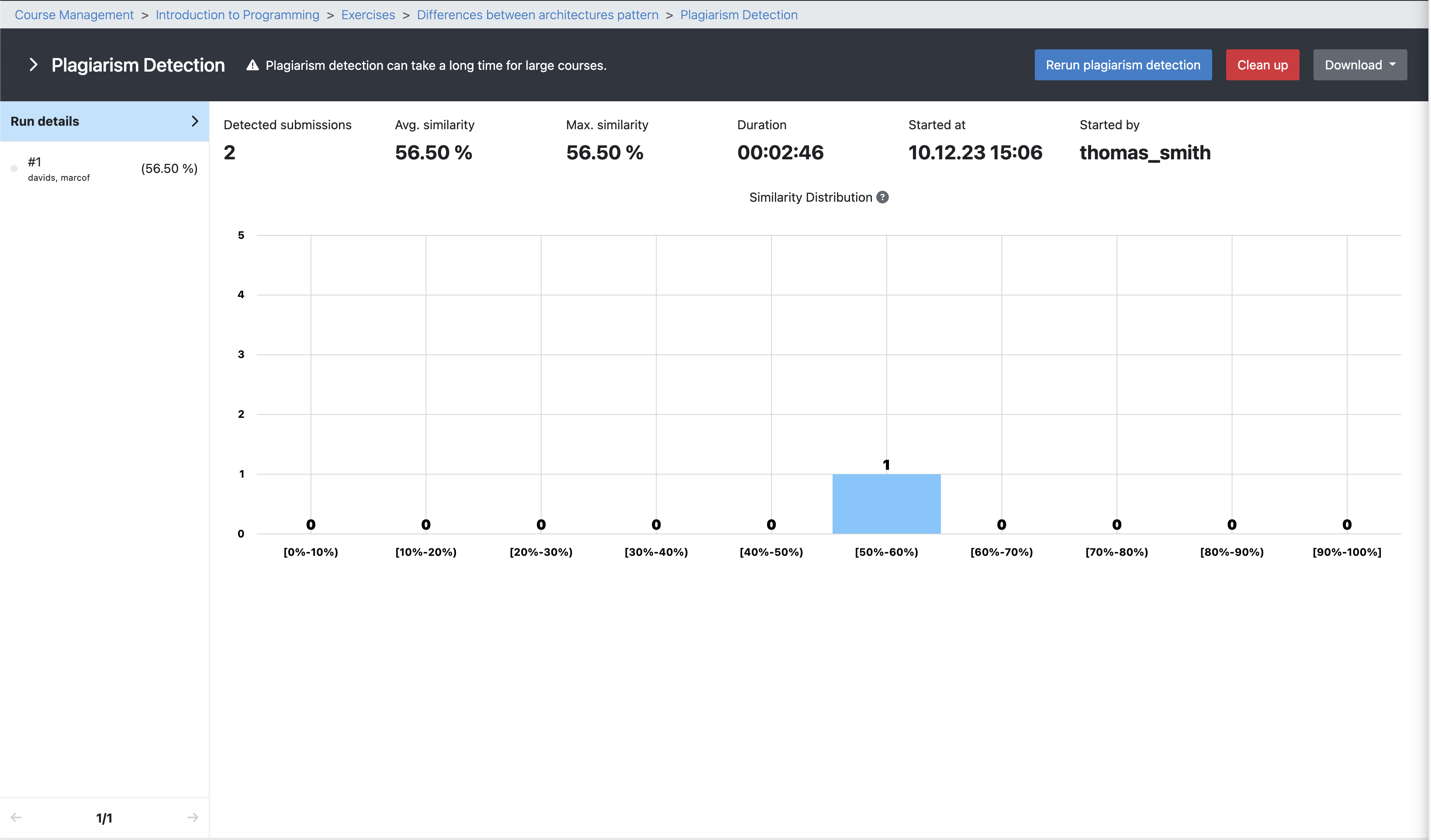The width and height of the screenshot is (1431, 840).
Task: Click Rerun plagiarism detection button
Action: [1123, 65]
